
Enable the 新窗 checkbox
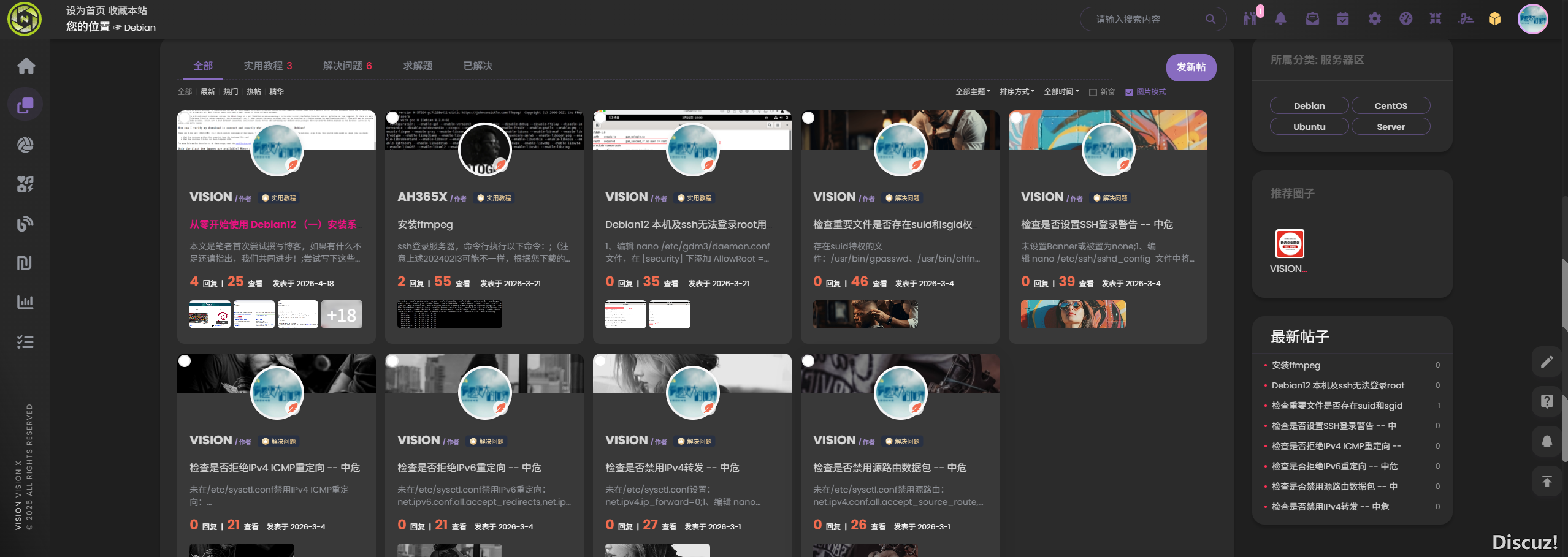click(x=1093, y=93)
